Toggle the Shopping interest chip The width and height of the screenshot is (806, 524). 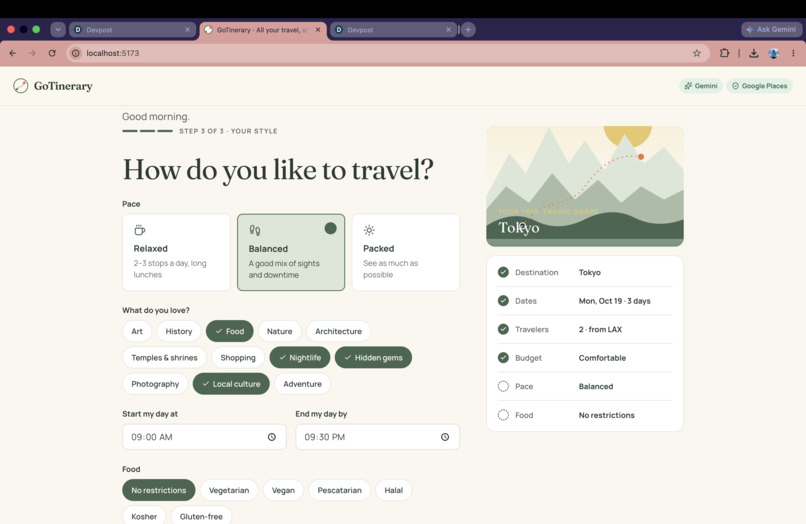pyautogui.click(x=238, y=357)
